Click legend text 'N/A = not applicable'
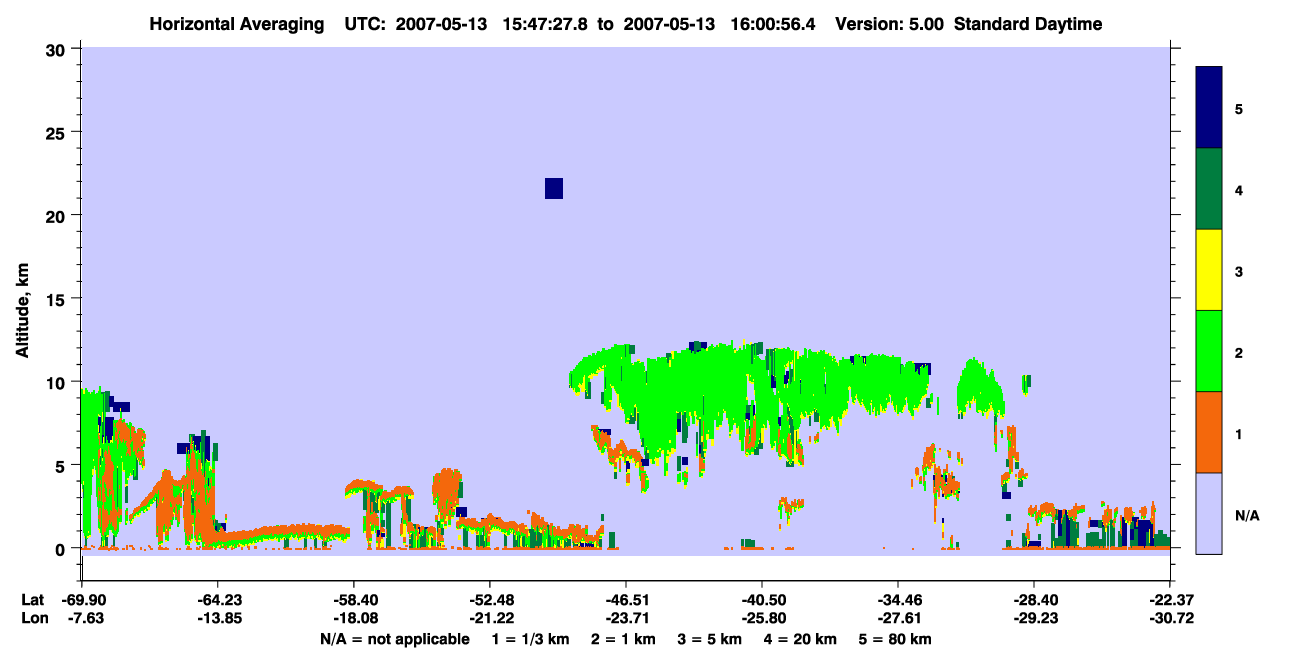This screenshot has width=1300, height=667. tap(394, 639)
